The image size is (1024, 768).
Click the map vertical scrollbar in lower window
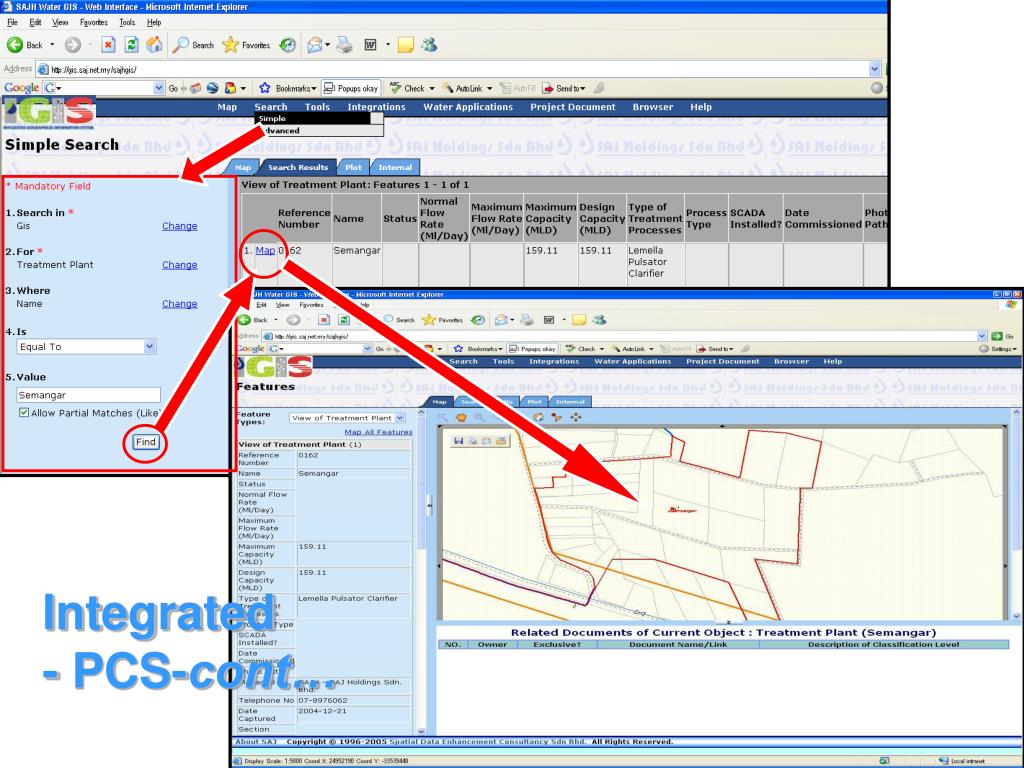click(1016, 515)
